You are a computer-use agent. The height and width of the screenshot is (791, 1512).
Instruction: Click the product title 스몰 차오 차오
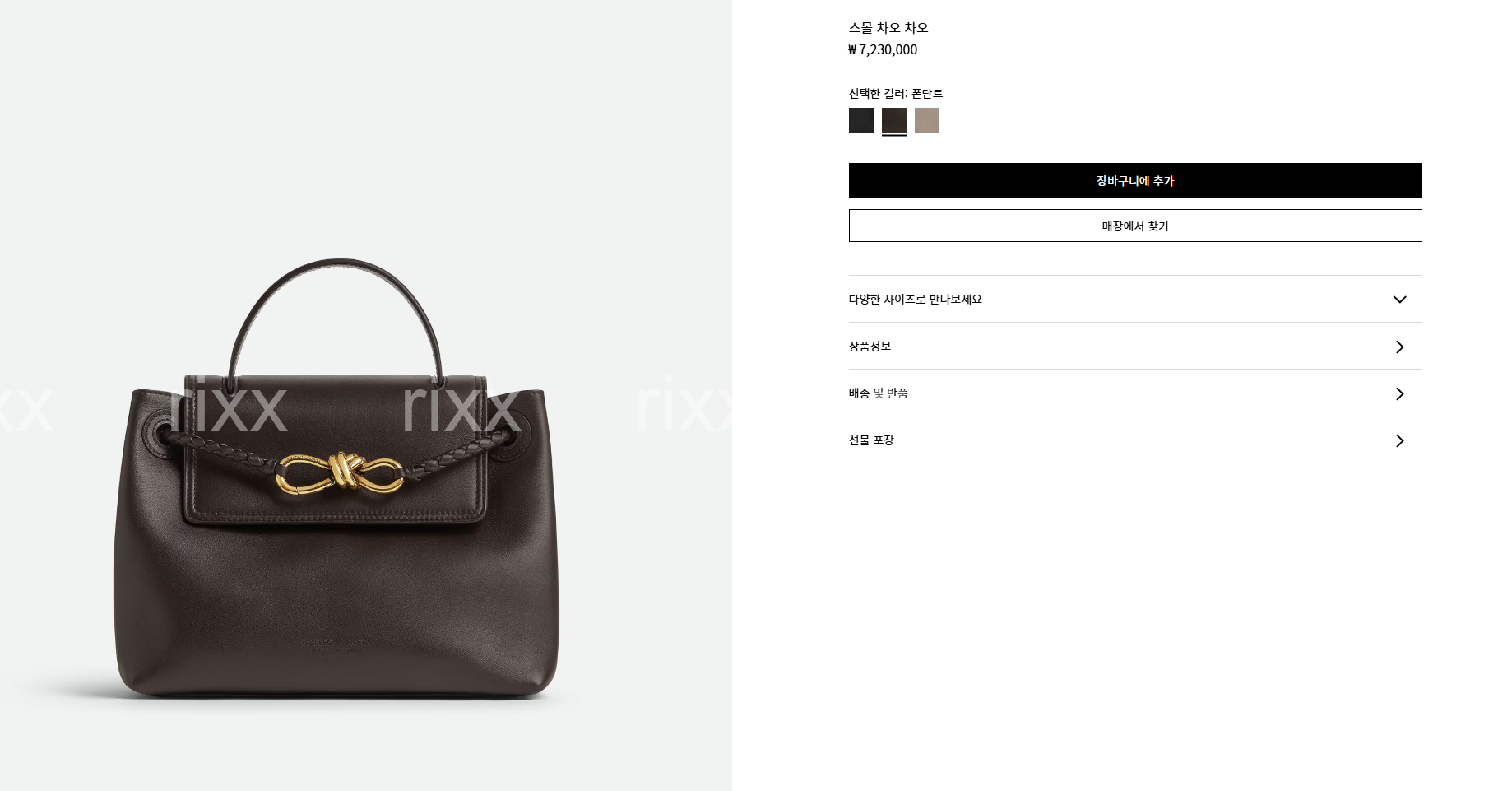[x=888, y=27]
